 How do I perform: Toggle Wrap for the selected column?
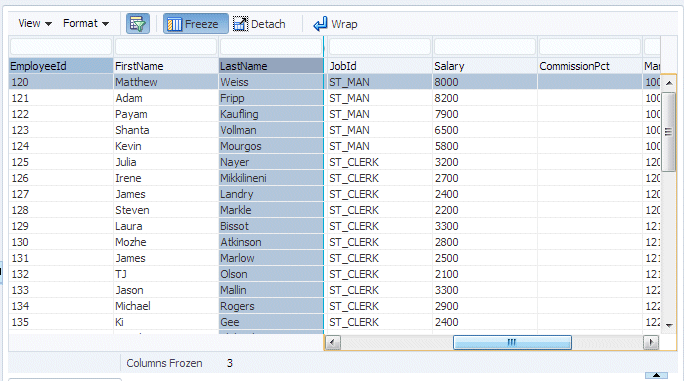[x=335, y=24]
